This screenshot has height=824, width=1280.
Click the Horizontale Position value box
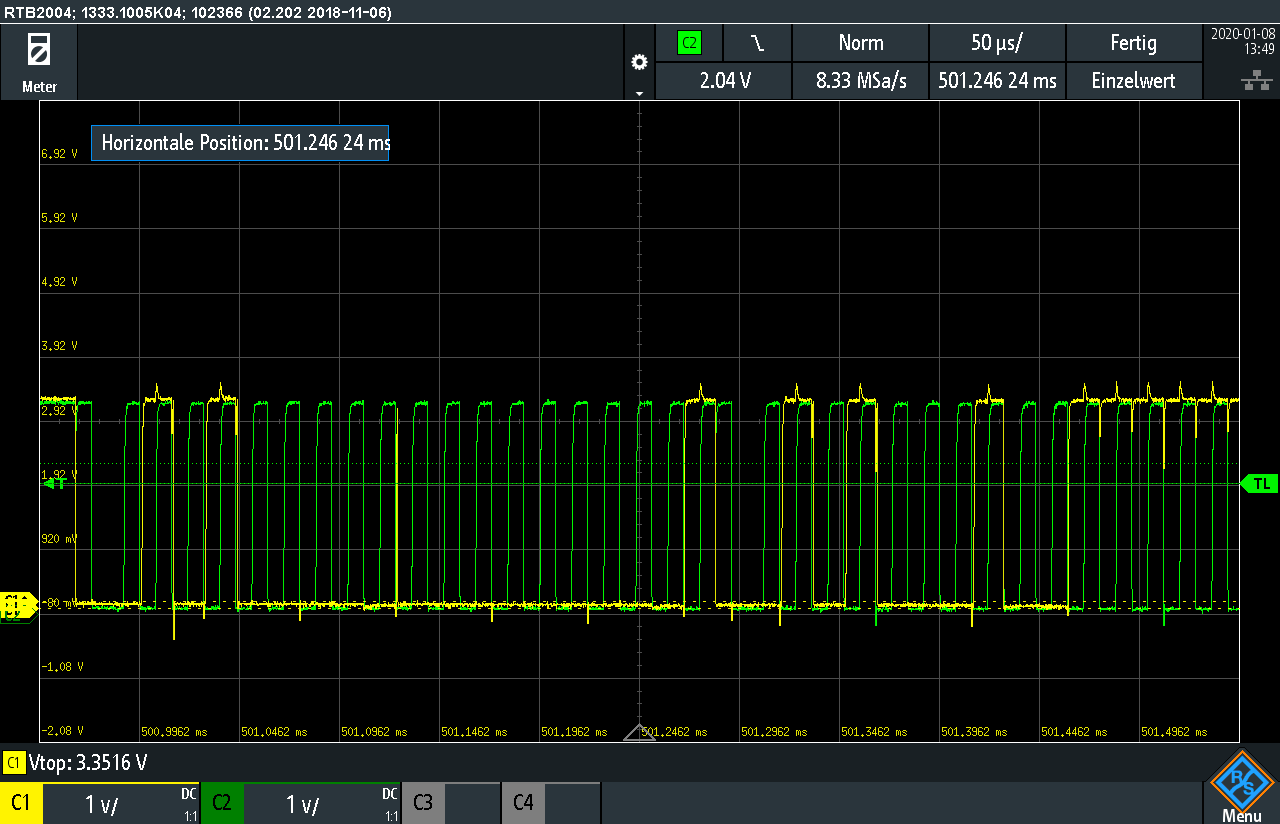tap(240, 143)
